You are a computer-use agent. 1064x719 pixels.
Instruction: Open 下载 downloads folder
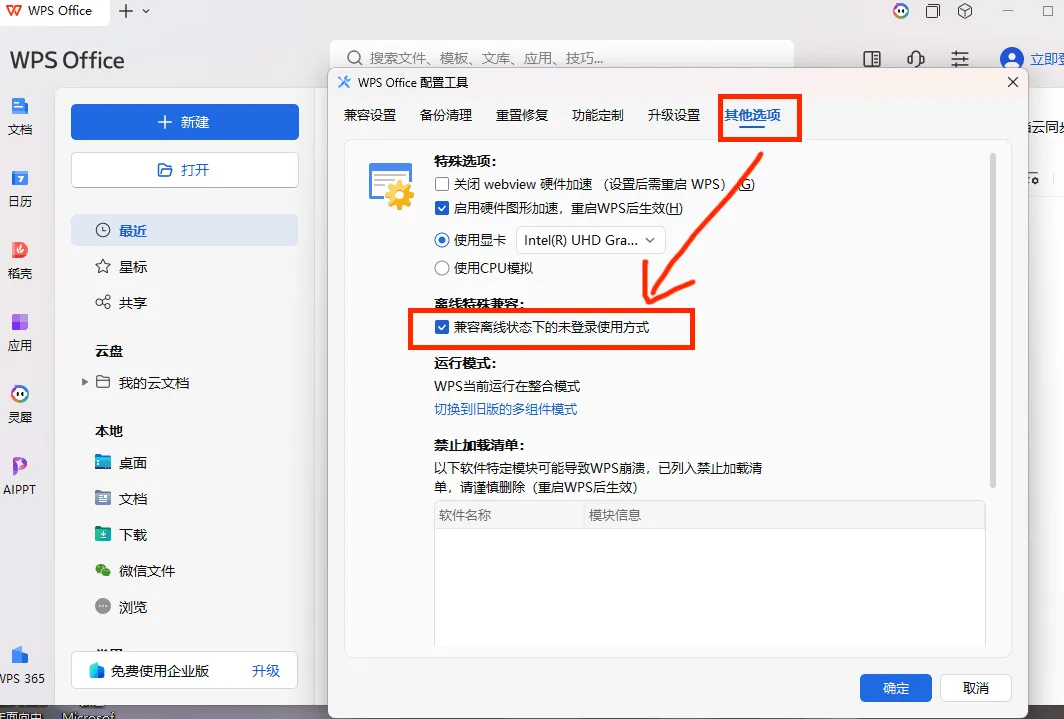click(x=185, y=535)
